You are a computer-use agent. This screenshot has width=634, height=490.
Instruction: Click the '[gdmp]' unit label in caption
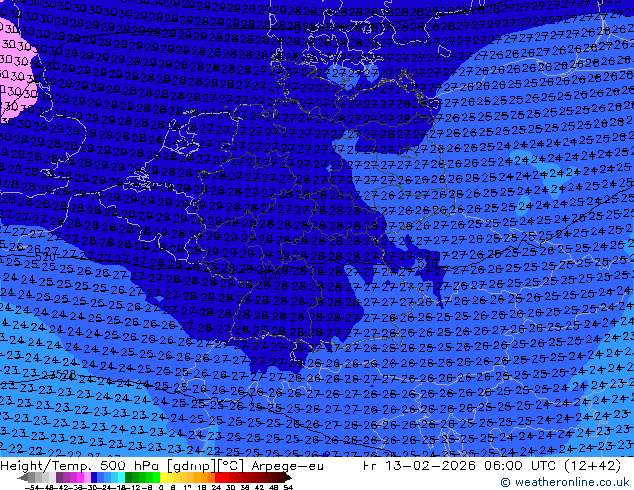pos(191,466)
